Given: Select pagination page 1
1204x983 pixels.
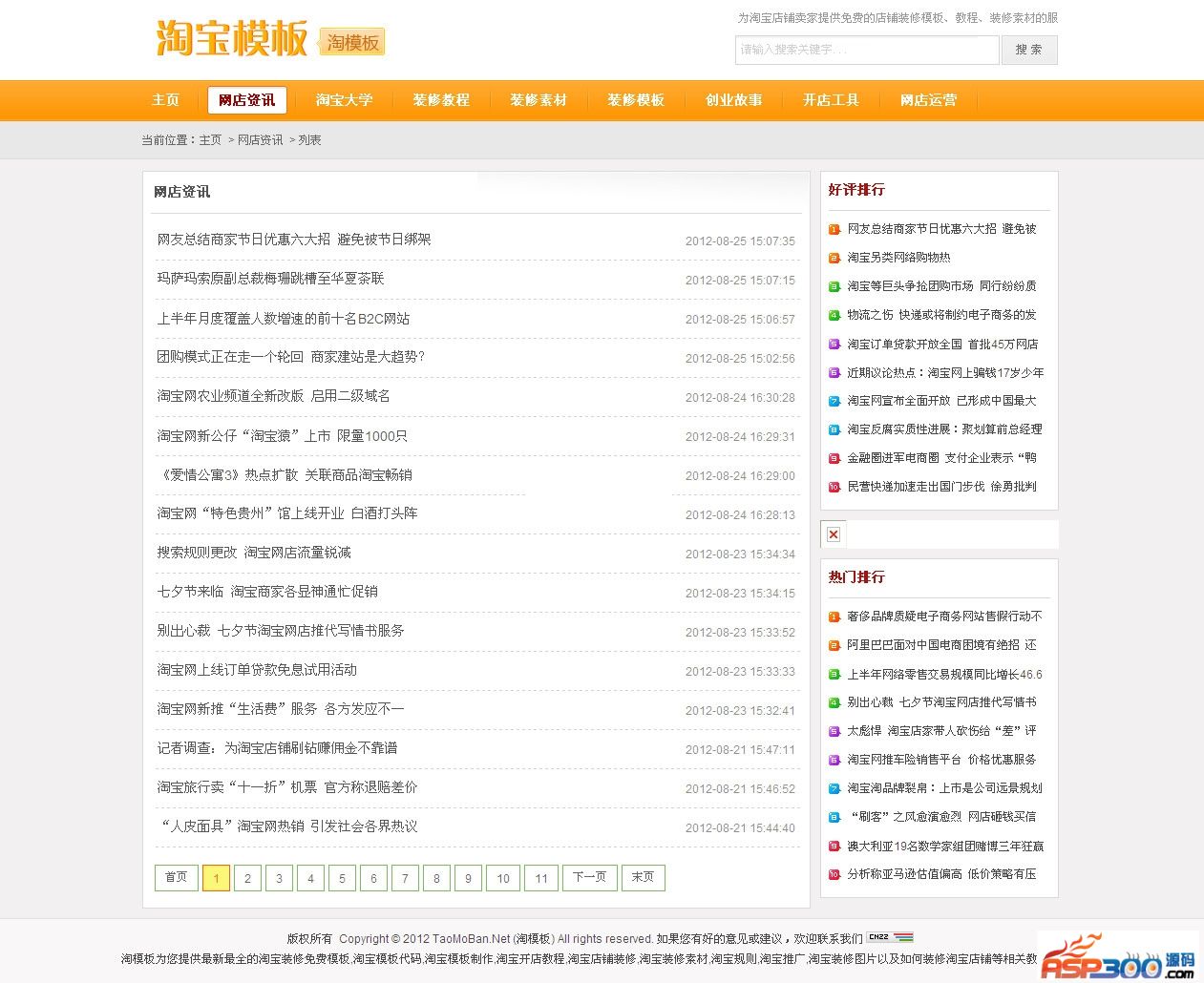Looking at the screenshot, I should (x=216, y=877).
